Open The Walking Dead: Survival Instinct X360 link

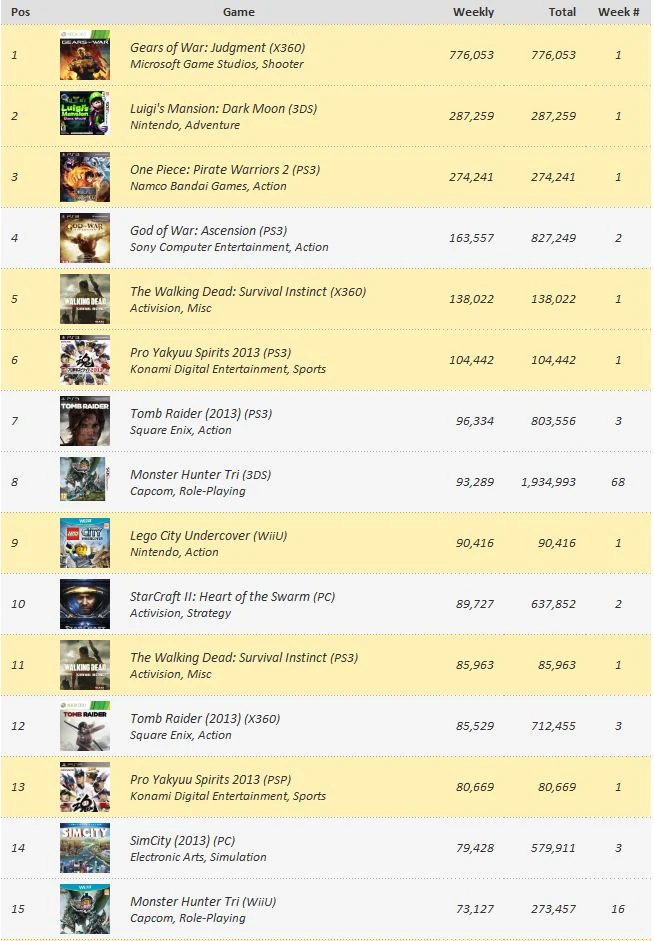click(228, 292)
